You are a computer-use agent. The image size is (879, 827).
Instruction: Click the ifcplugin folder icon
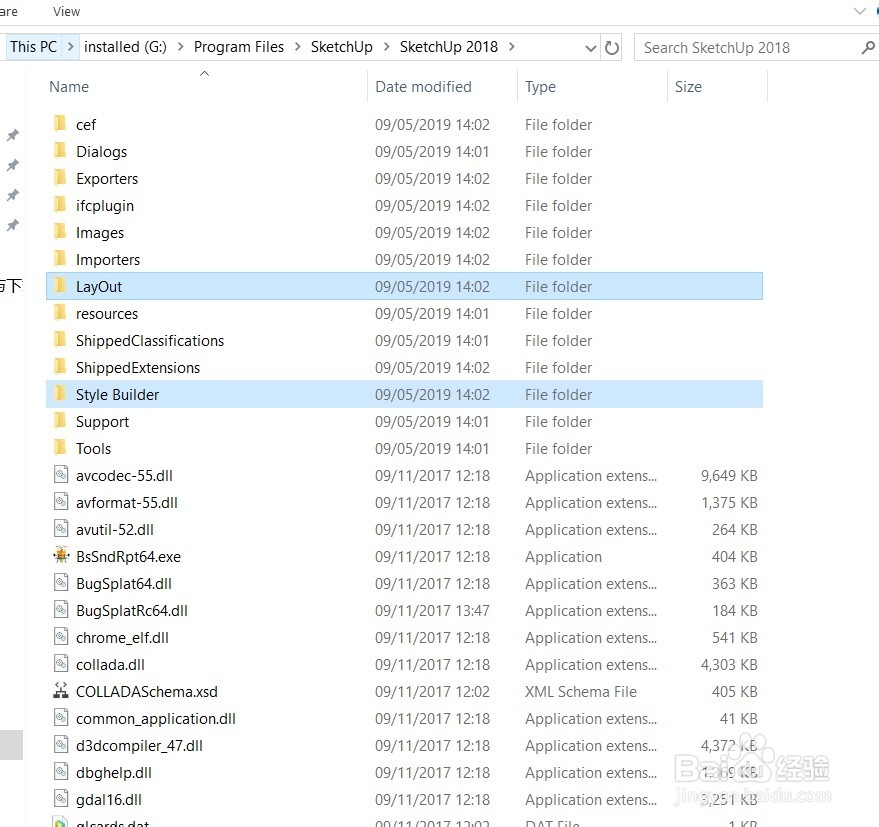tap(60, 205)
